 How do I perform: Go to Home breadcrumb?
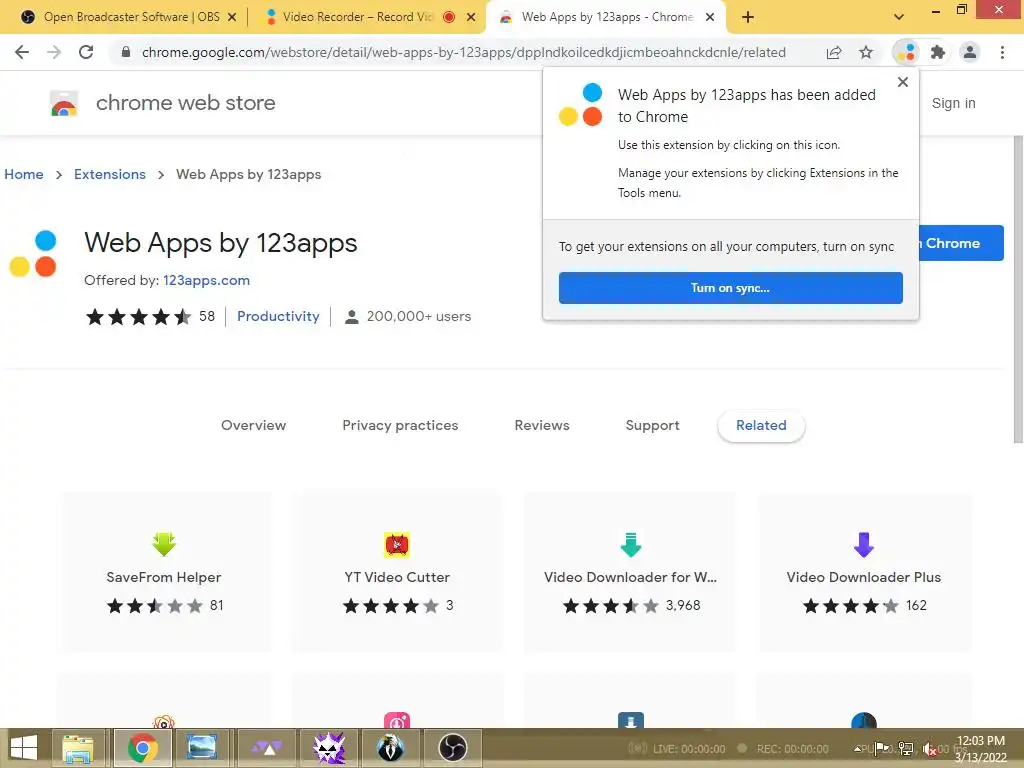(x=24, y=174)
